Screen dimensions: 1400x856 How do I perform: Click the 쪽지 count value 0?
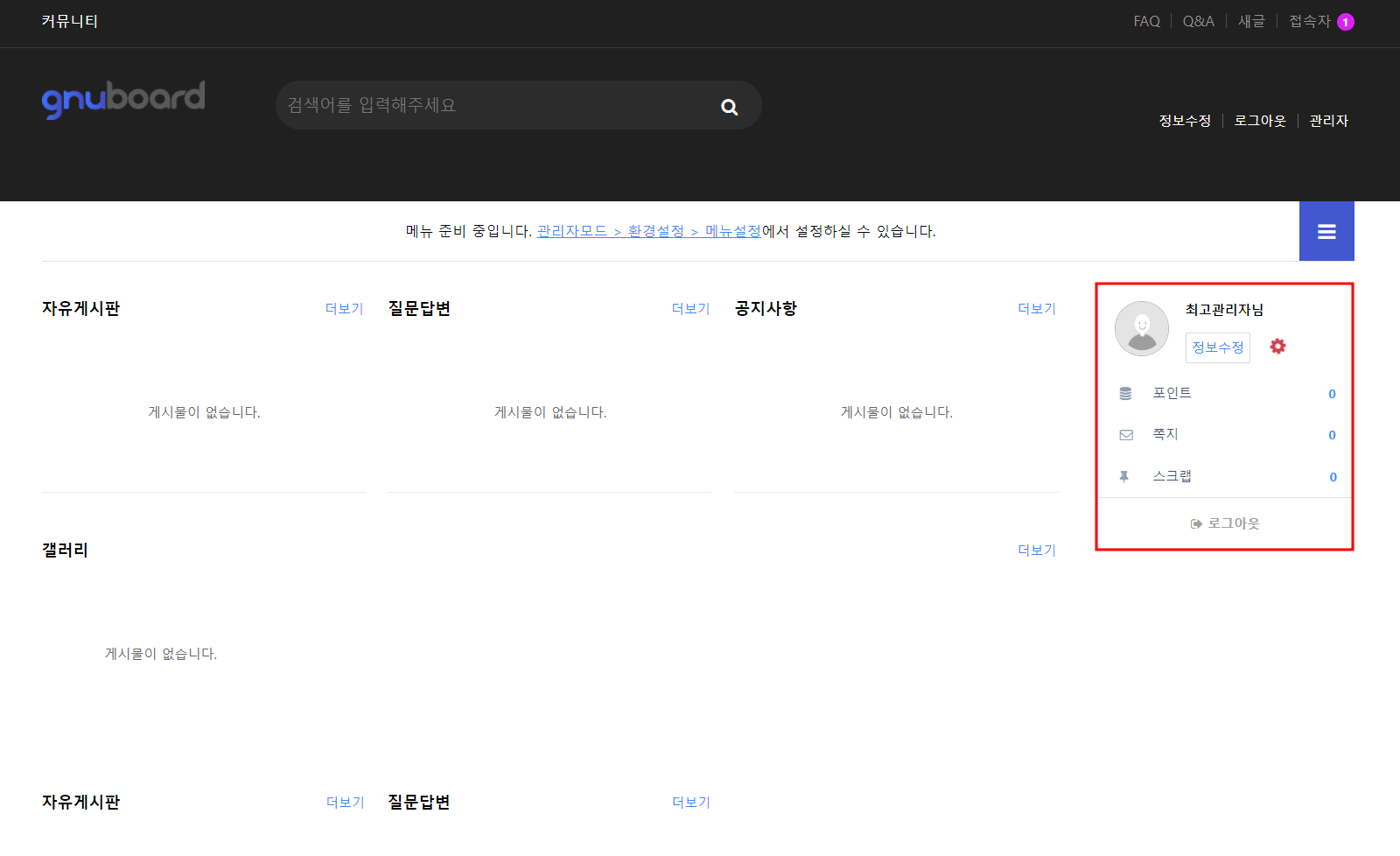1332,436
